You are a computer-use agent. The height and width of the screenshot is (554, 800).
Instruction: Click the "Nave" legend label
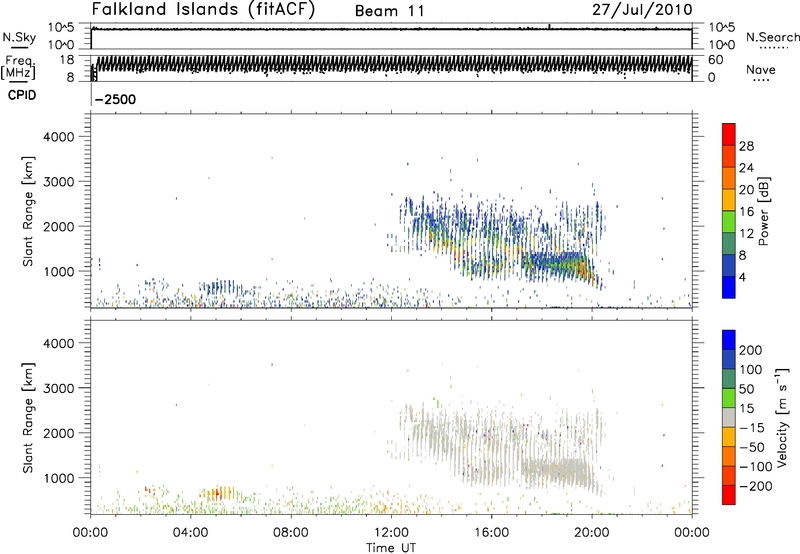[761, 69]
